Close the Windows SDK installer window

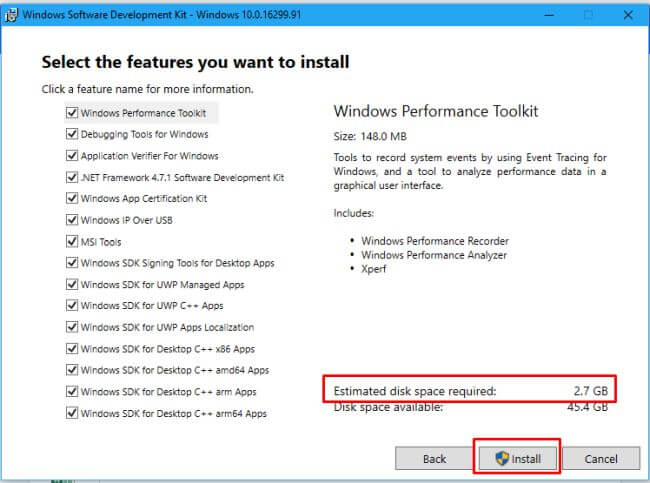pos(627,15)
